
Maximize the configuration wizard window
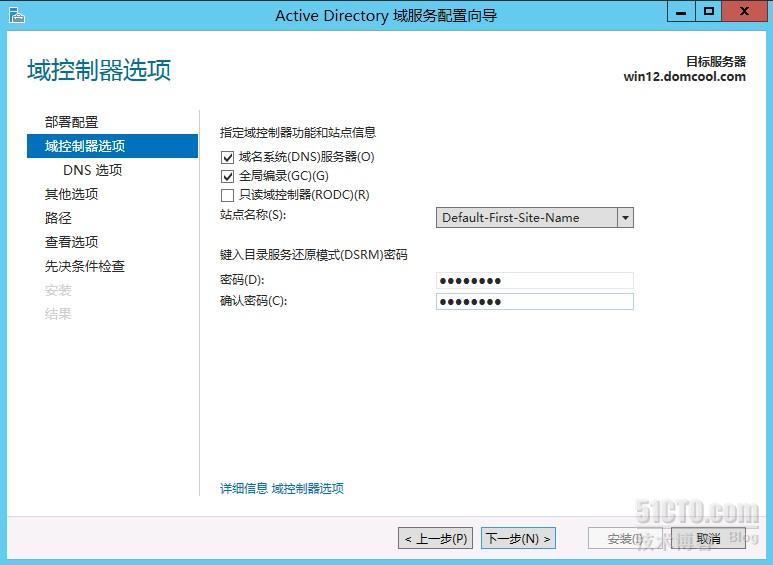(x=708, y=11)
